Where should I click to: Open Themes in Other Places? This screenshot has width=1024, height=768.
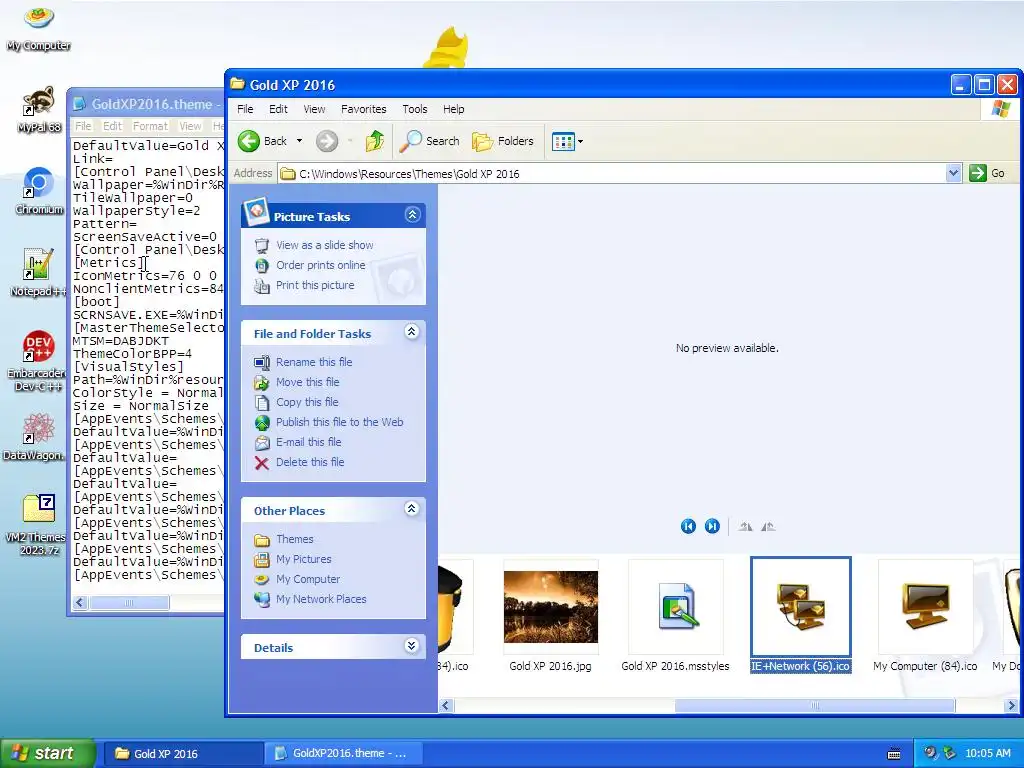pos(295,539)
